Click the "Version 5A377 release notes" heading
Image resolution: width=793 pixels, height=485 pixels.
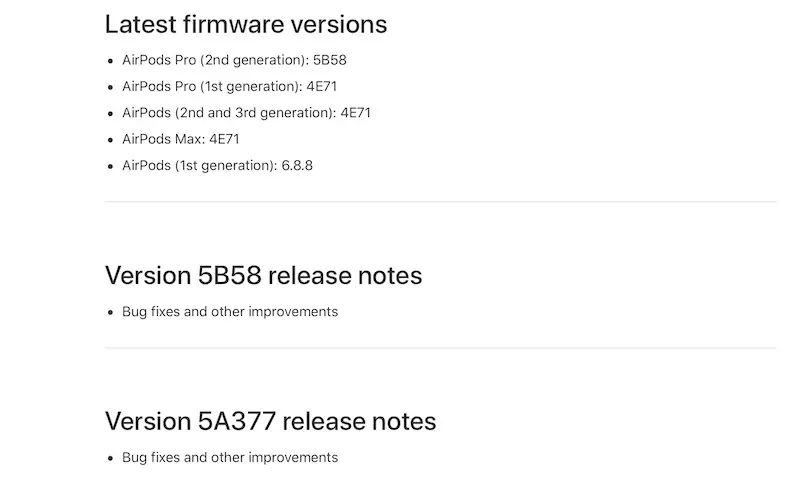pos(270,421)
